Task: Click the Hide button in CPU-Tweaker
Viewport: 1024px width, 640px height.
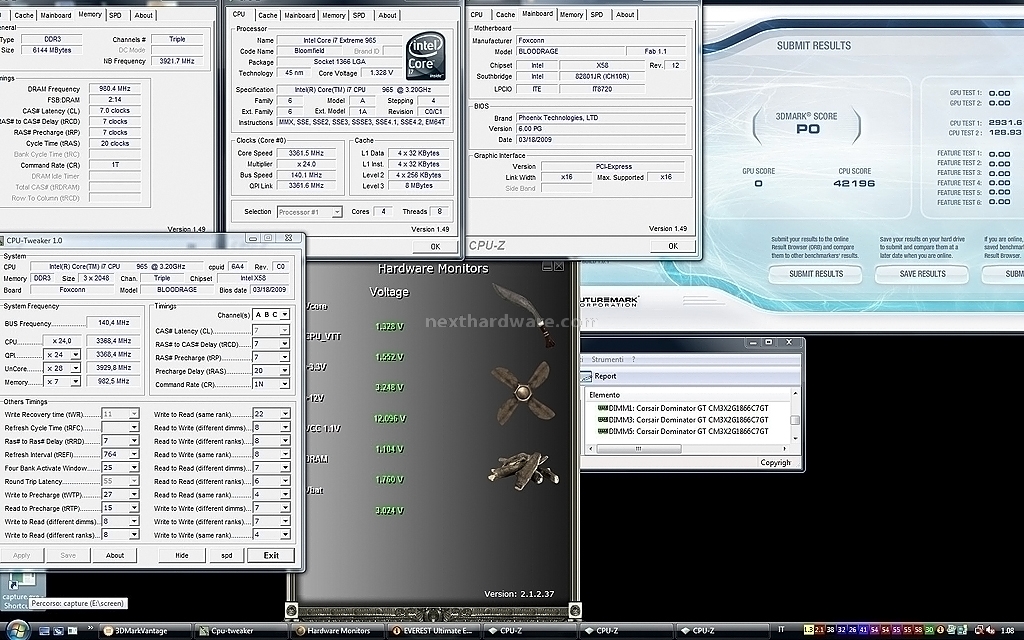Action: [182, 555]
